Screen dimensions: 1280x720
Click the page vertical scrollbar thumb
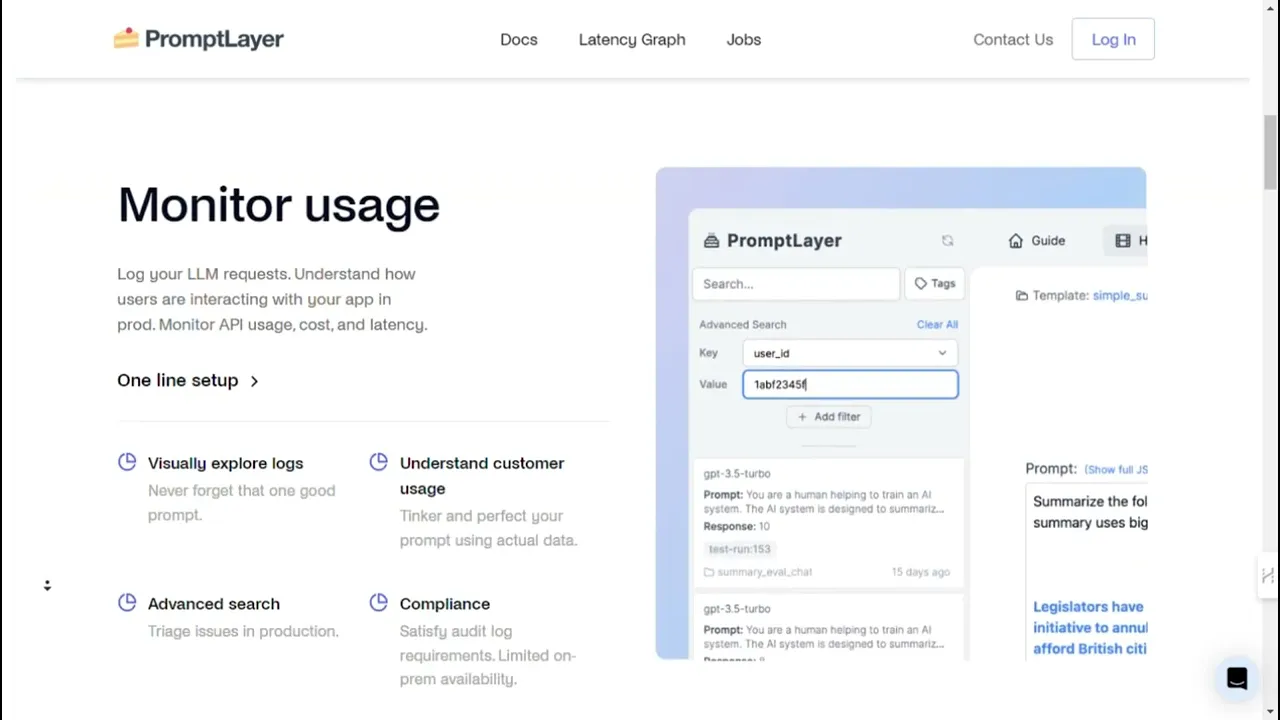[1270, 151]
